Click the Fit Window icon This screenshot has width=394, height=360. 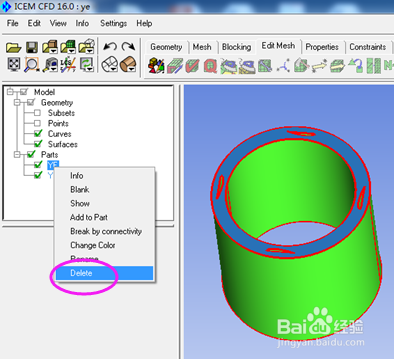[14, 64]
